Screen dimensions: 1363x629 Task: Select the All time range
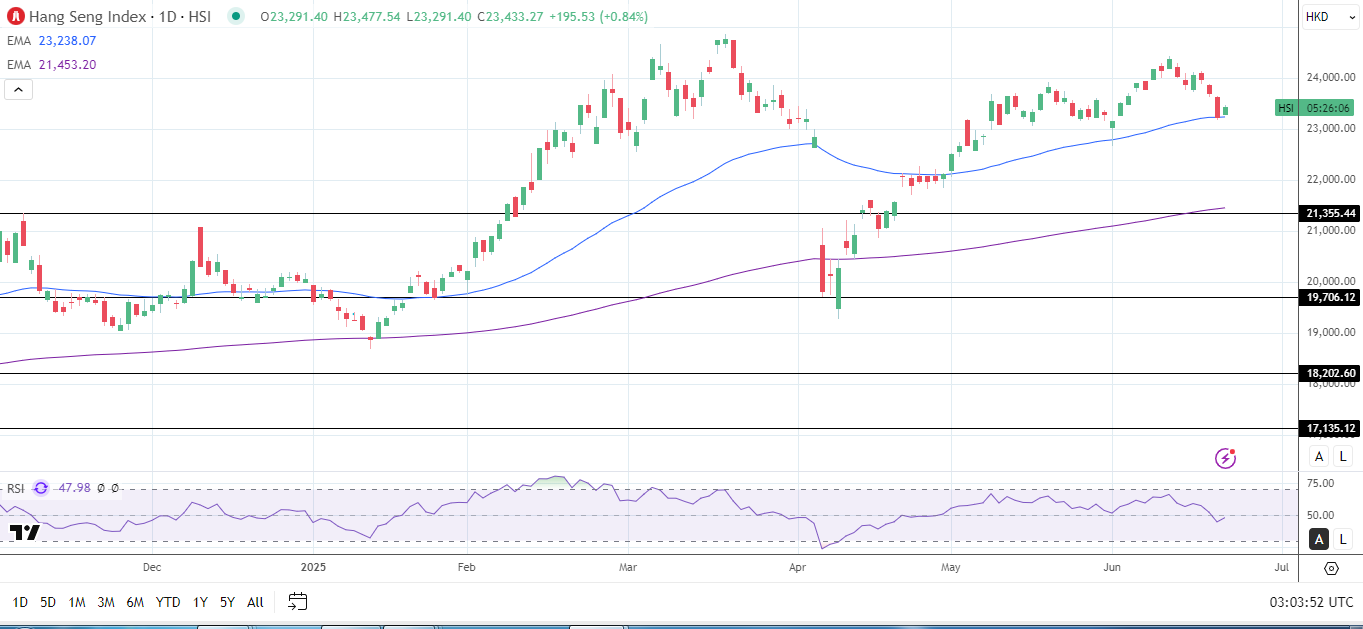pos(255,602)
